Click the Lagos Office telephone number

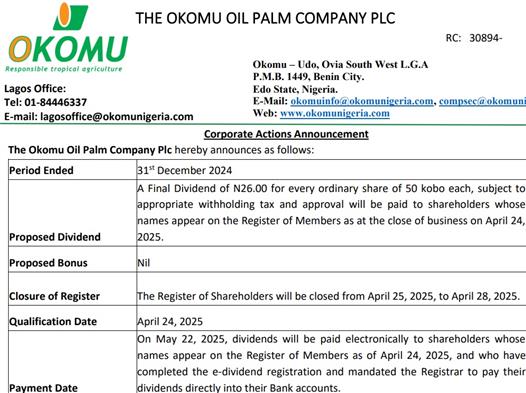tap(46, 102)
